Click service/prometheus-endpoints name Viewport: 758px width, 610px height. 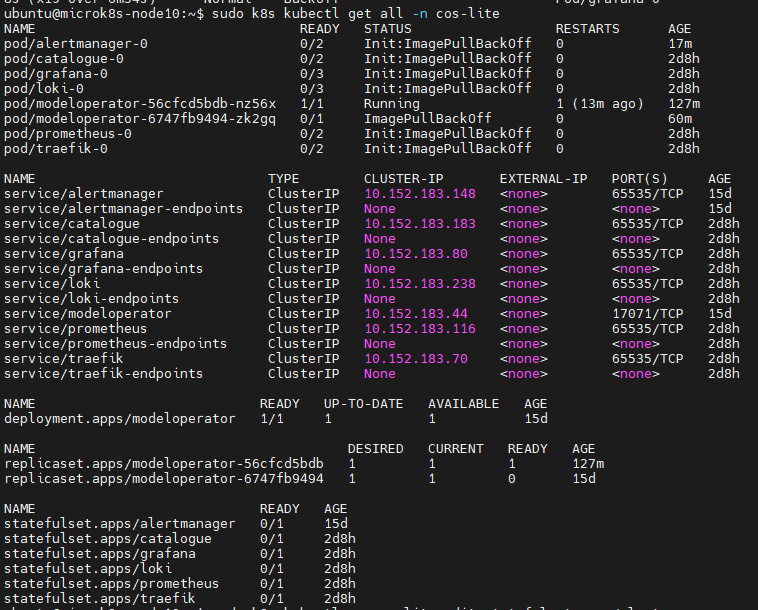click(116, 344)
